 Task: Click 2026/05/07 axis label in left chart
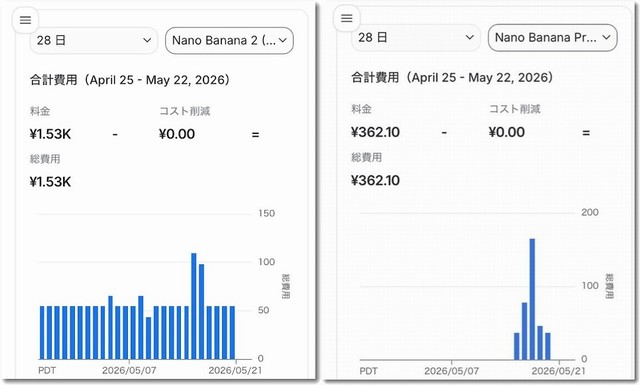[129, 370]
